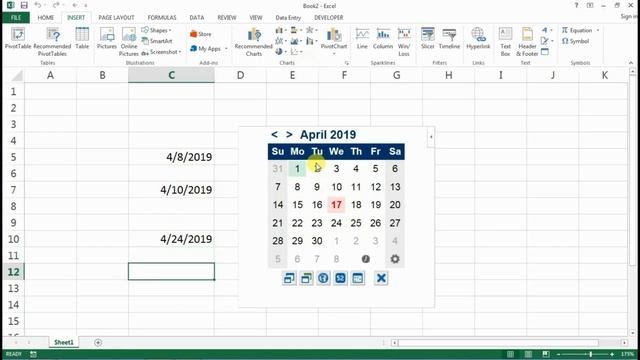Select the Sheet1 worksheet tab
The height and width of the screenshot is (360, 640).
tap(64, 342)
